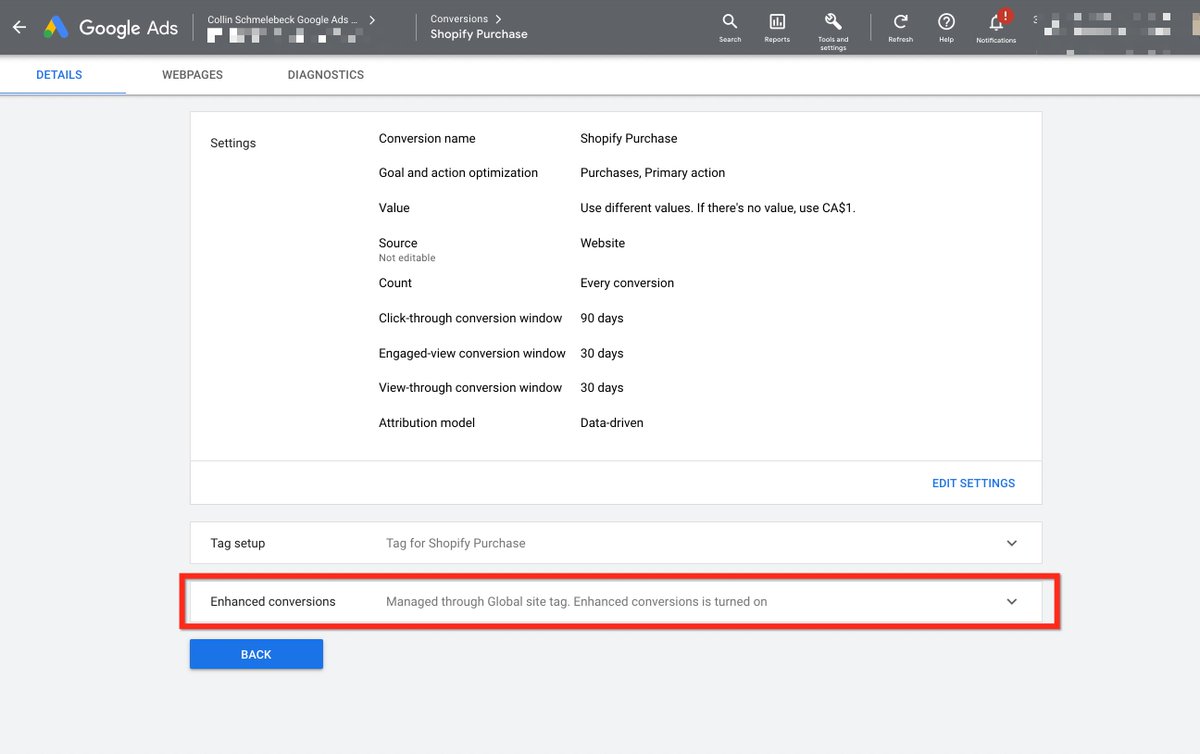
Task: Click the Shopify Purchase breadcrumb title
Action: pos(479,34)
